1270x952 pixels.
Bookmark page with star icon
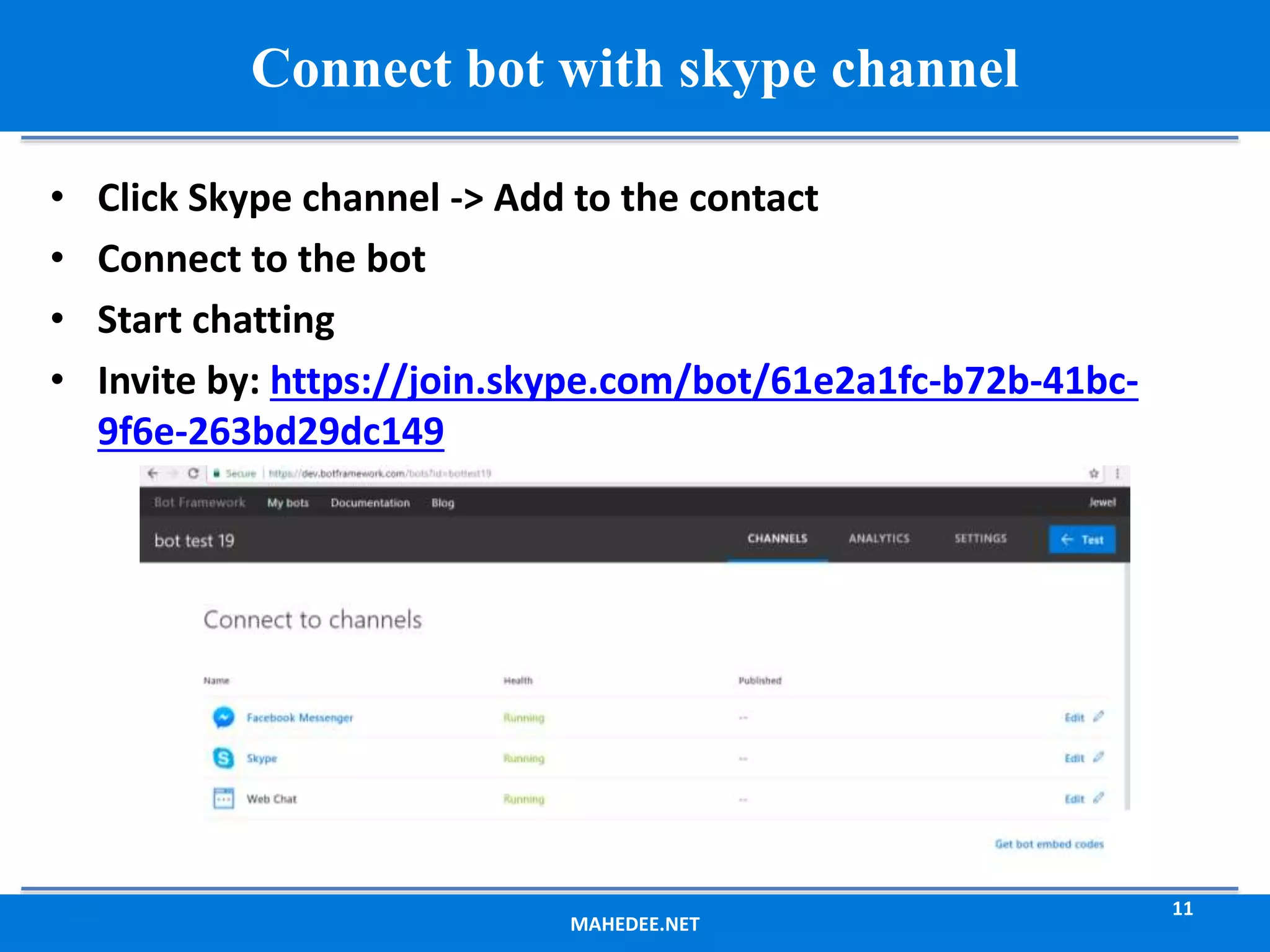pos(1094,474)
